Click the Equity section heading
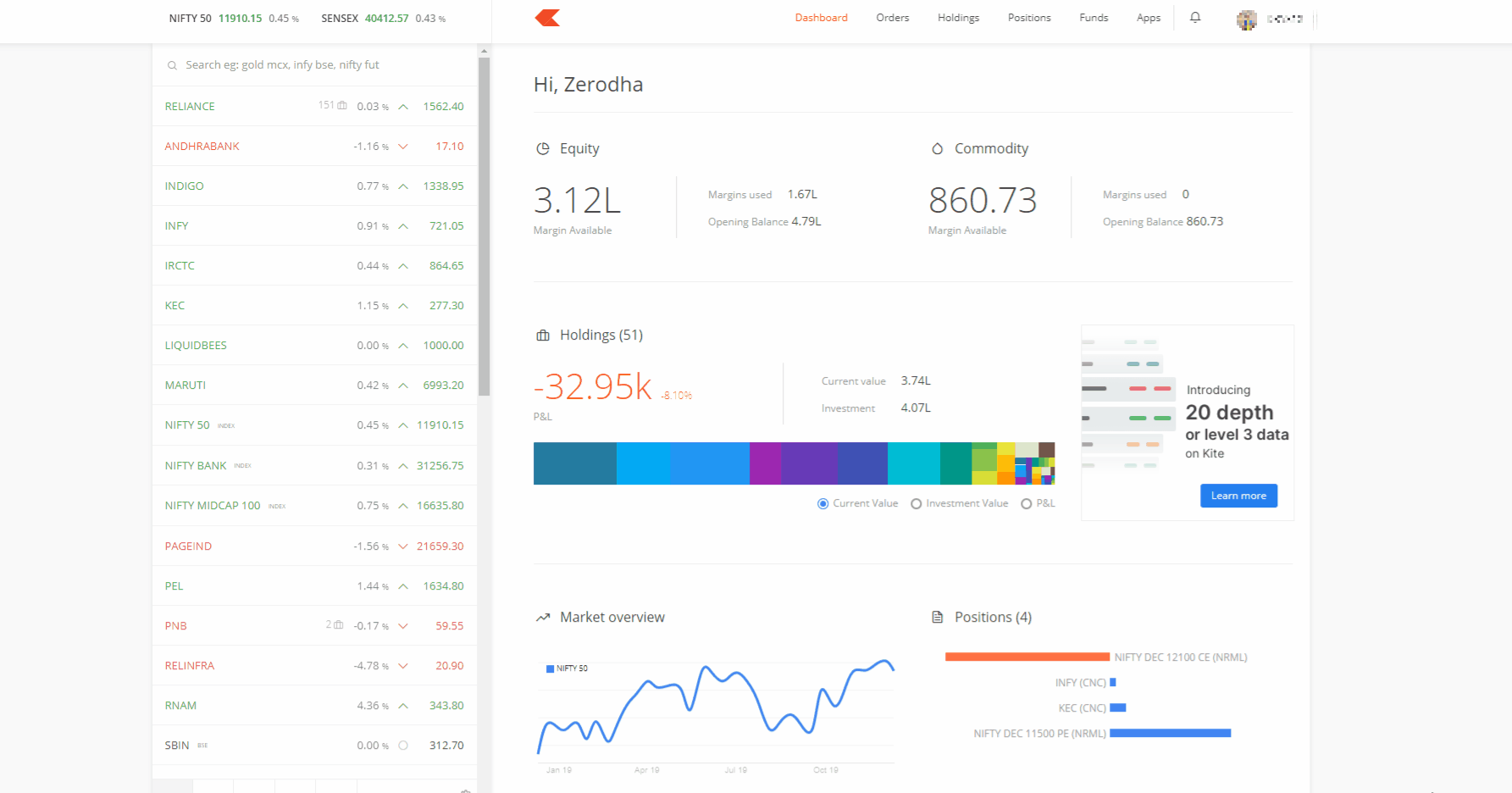Image resolution: width=1512 pixels, height=793 pixels. (579, 149)
